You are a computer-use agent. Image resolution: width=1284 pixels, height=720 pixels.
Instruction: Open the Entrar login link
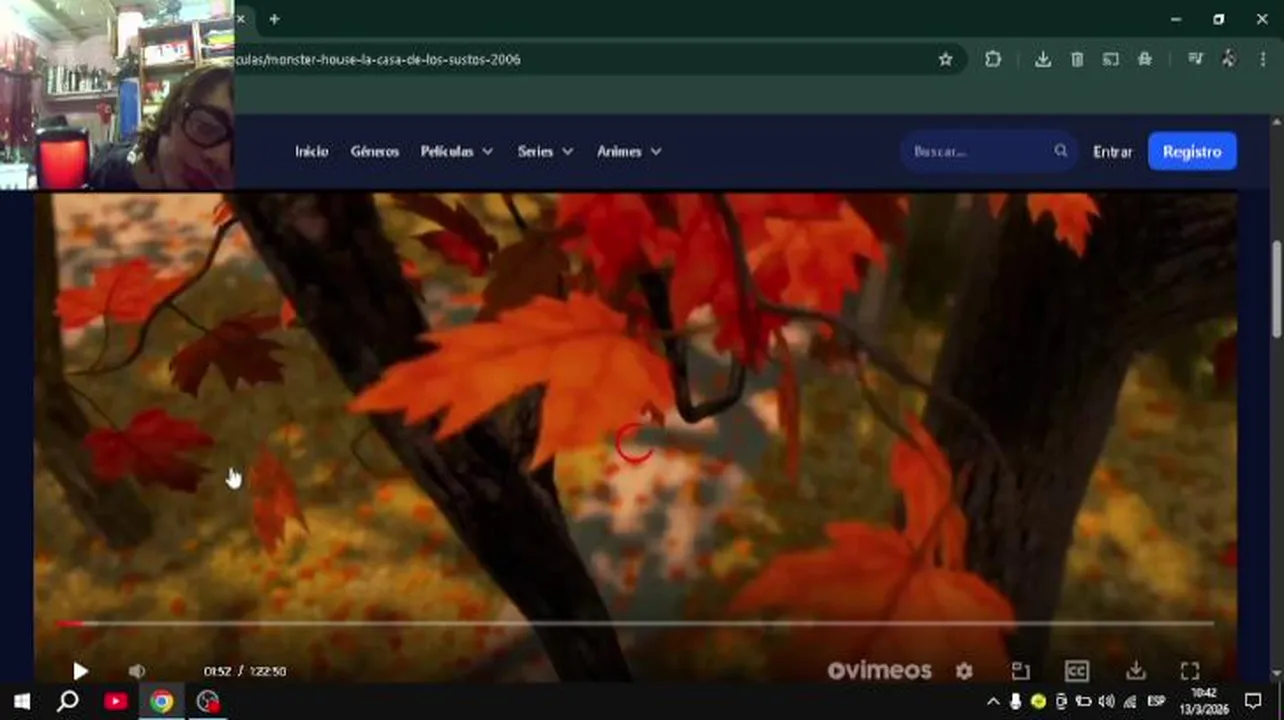(1112, 152)
